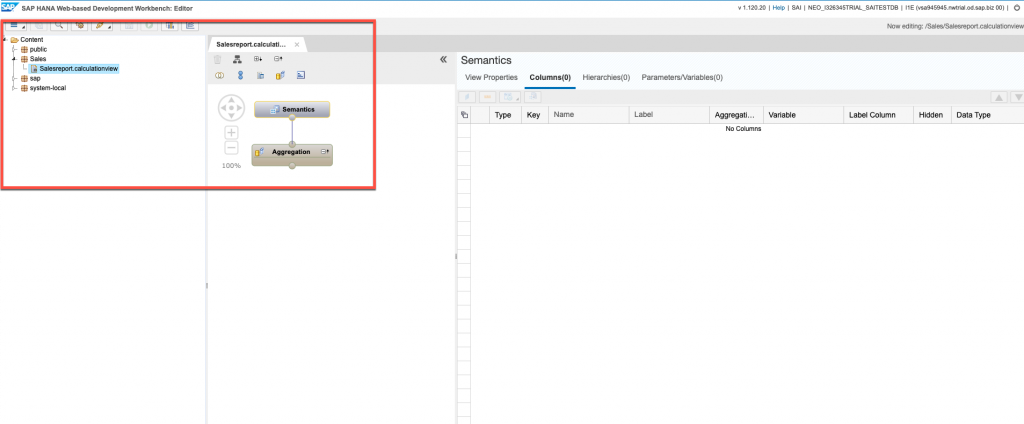Open the columns toolbar dropdown icon
This screenshot has height=424, width=1024.
pyautogui.click(x=509, y=97)
